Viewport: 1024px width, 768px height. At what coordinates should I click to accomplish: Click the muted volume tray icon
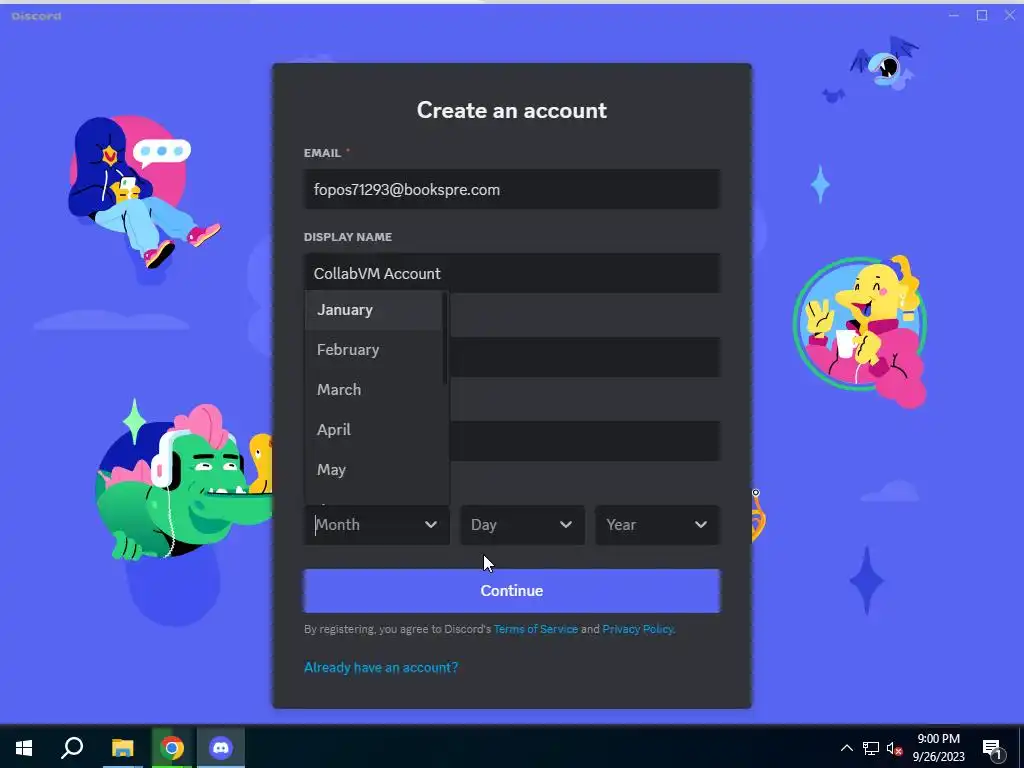pyautogui.click(x=894, y=748)
